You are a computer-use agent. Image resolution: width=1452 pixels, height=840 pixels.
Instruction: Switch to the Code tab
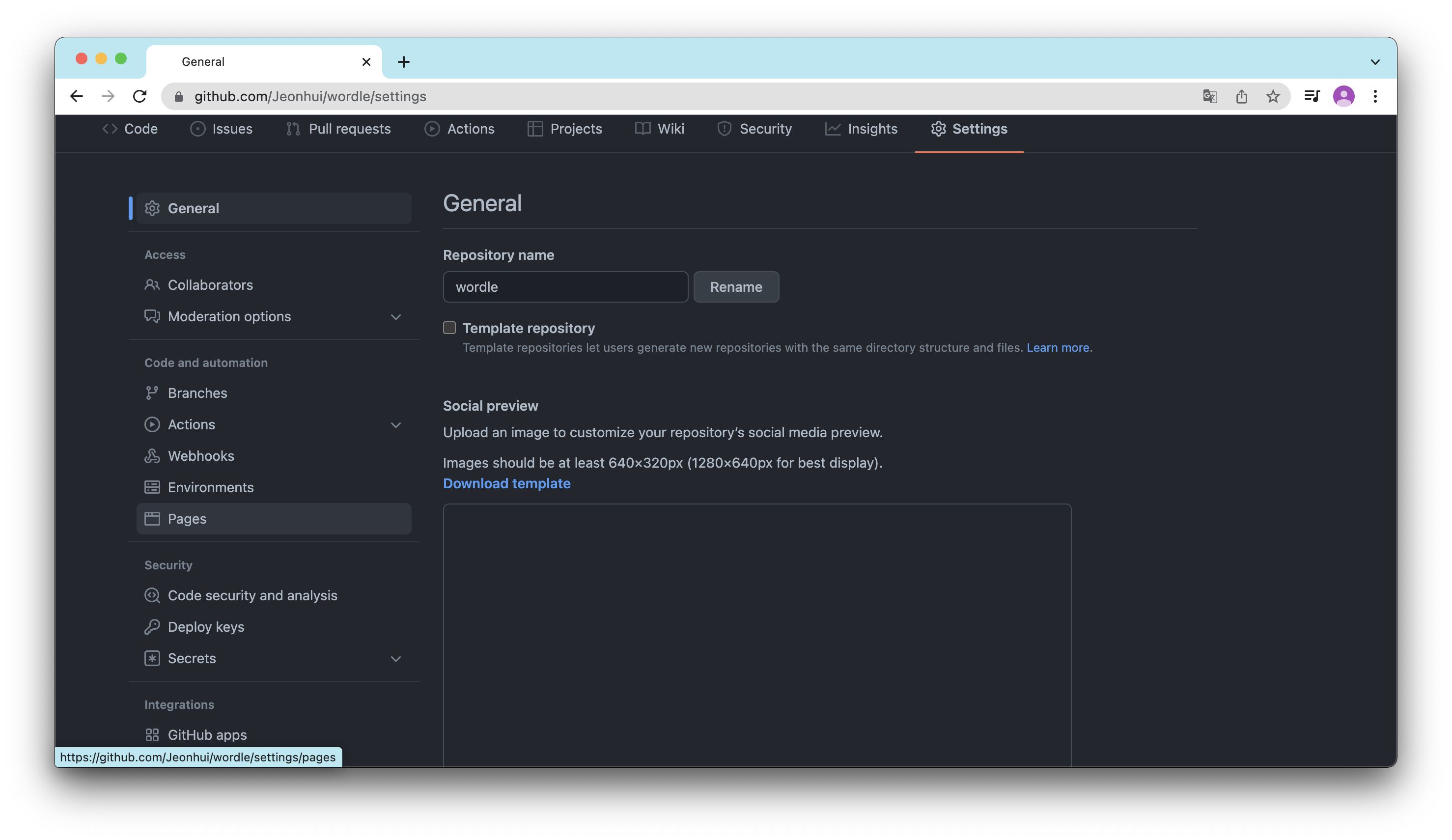[130, 129]
